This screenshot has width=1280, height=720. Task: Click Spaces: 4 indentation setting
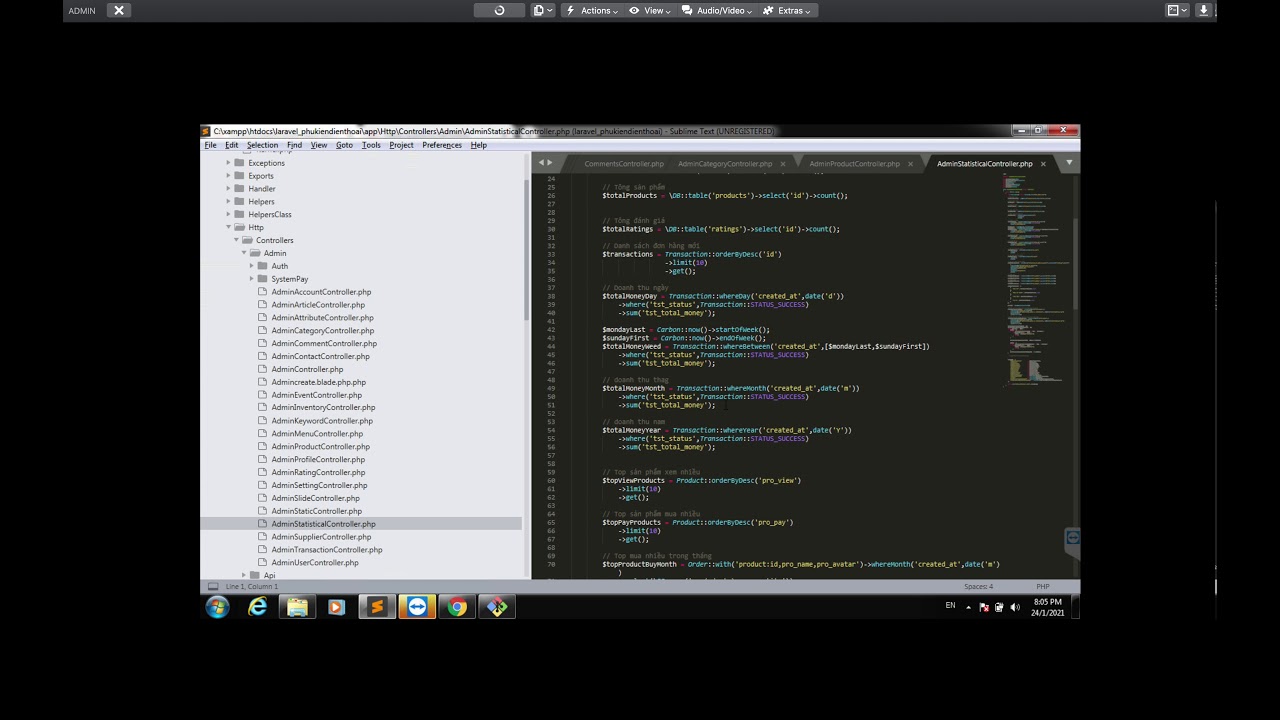click(x=978, y=587)
